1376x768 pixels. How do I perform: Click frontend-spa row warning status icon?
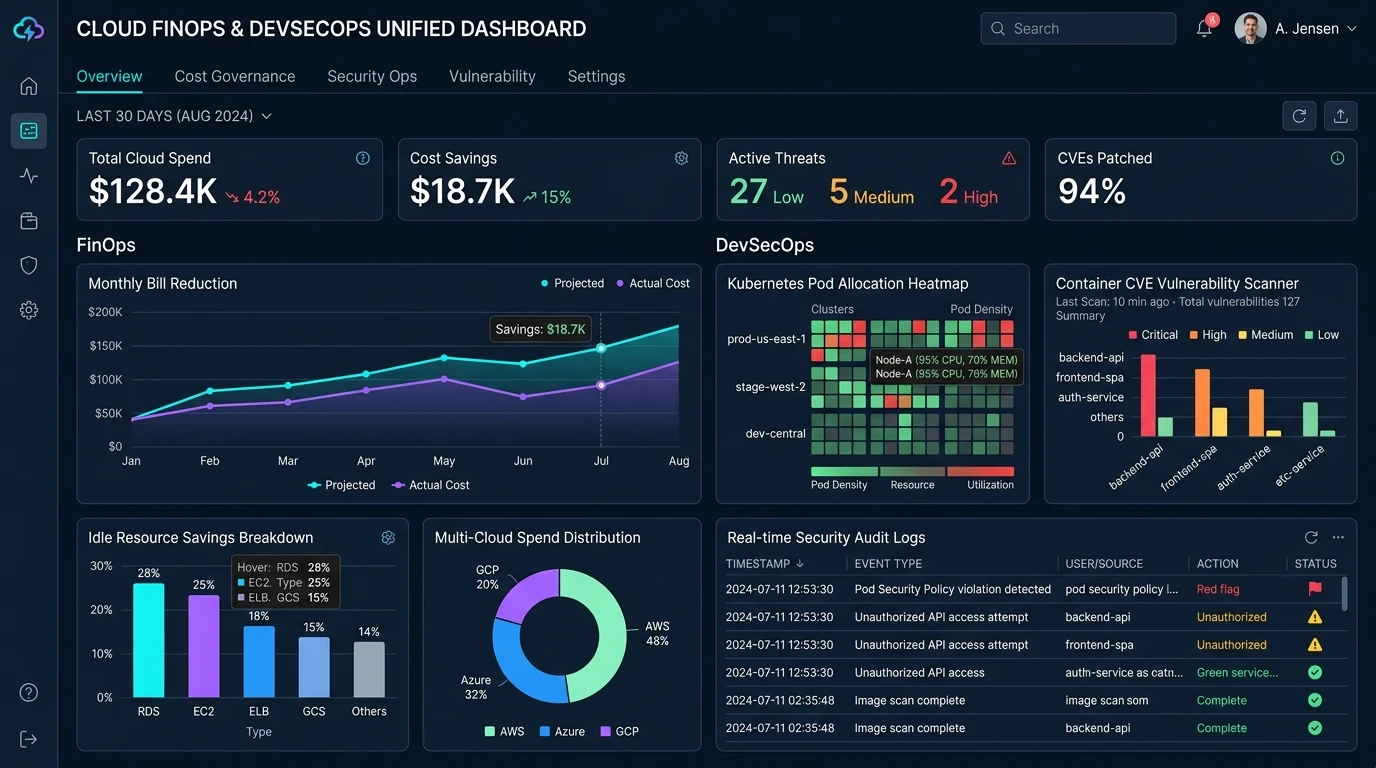tap(1315, 645)
